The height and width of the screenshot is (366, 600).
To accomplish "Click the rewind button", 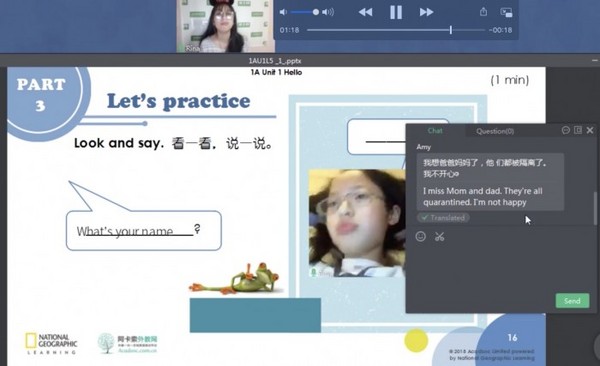I will pos(365,12).
